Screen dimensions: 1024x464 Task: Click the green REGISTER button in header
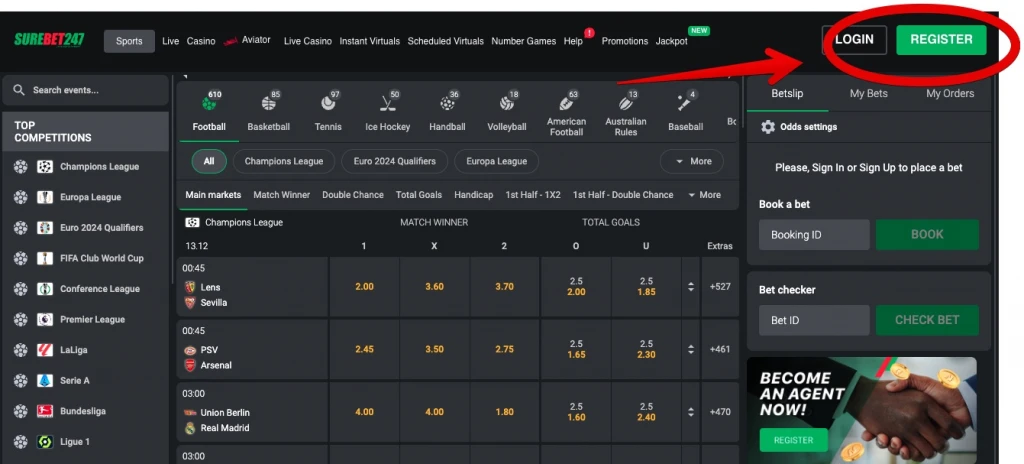(941, 40)
